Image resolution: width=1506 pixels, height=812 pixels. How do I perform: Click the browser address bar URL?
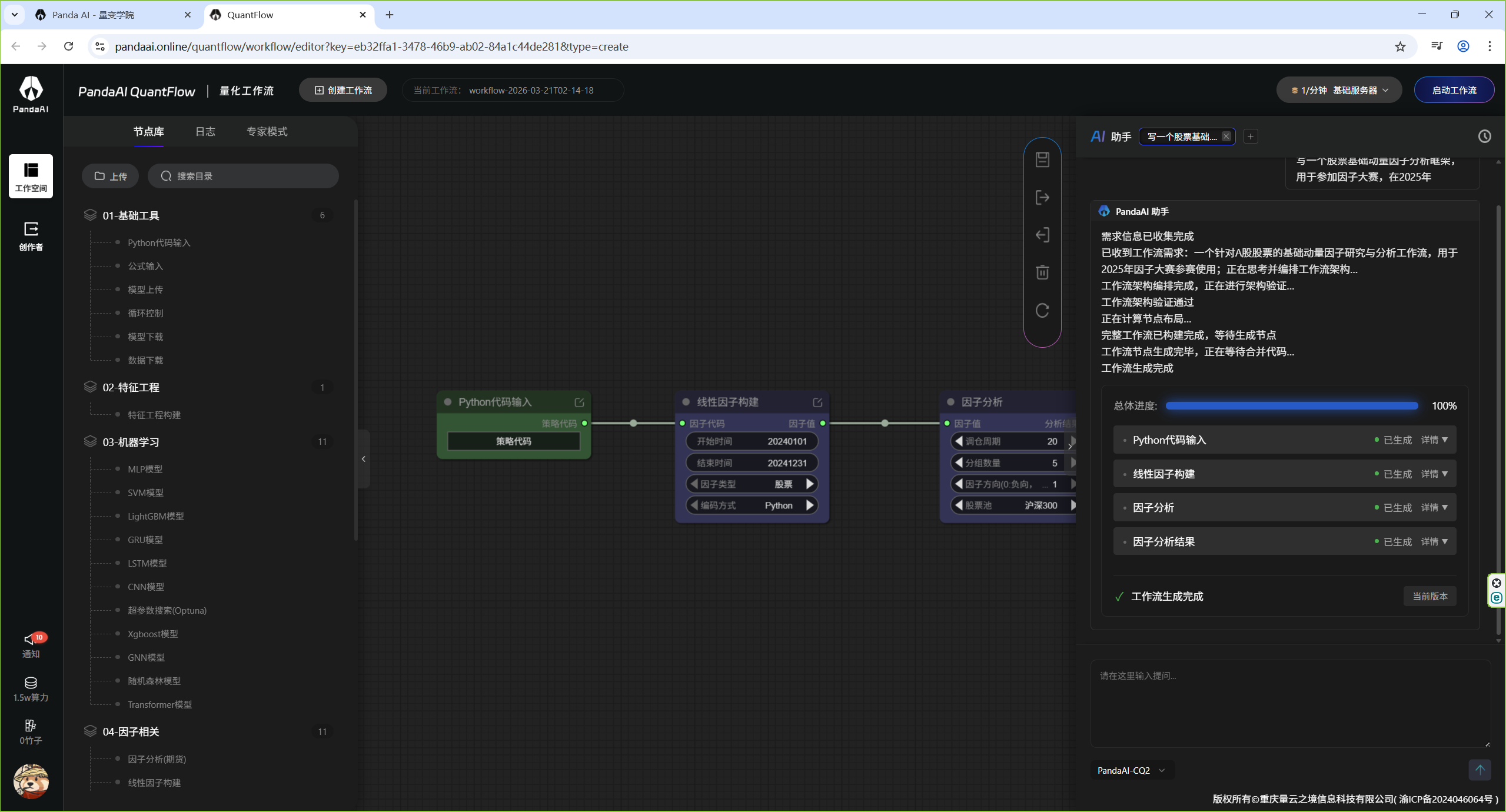tap(371, 46)
